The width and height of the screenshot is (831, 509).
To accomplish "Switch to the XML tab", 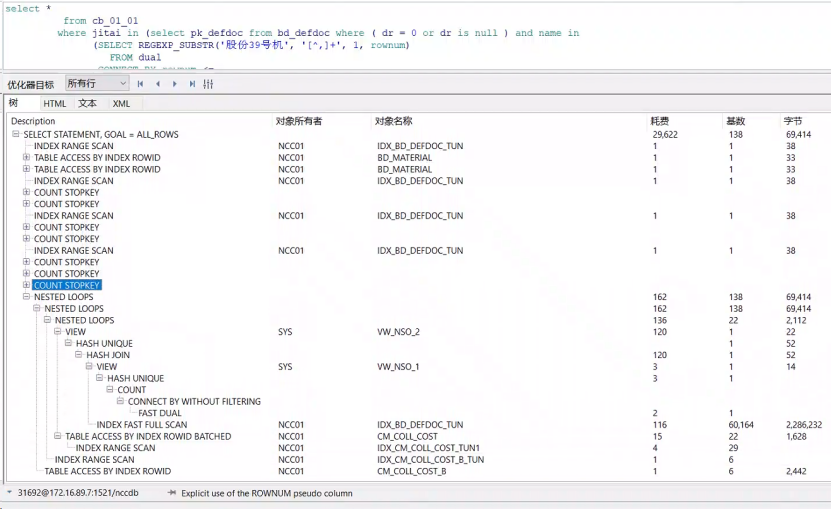I will (x=121, y=103).
